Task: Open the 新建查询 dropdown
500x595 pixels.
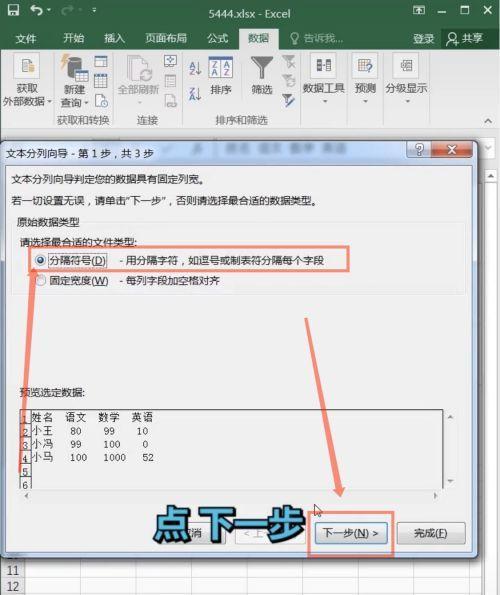Action: (x=74, y=81)
